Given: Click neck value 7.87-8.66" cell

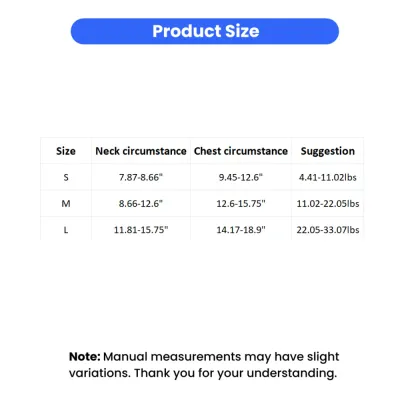Looking at the screenshot, I should click(141, 177).
